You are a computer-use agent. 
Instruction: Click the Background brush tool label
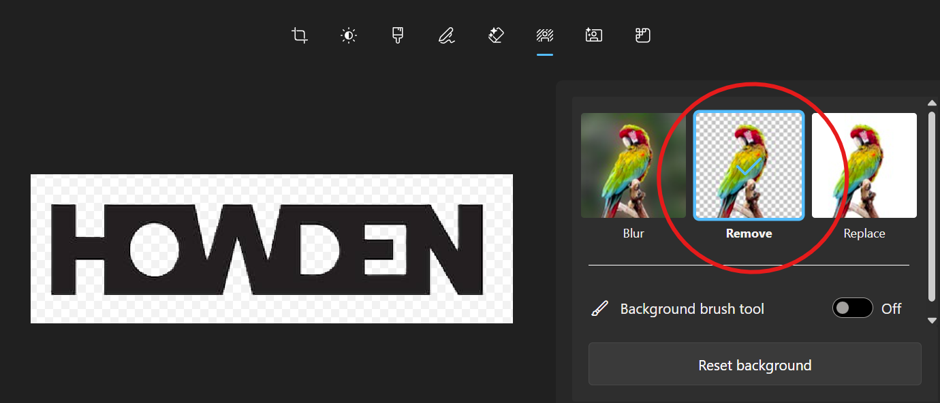pos(692,309)
